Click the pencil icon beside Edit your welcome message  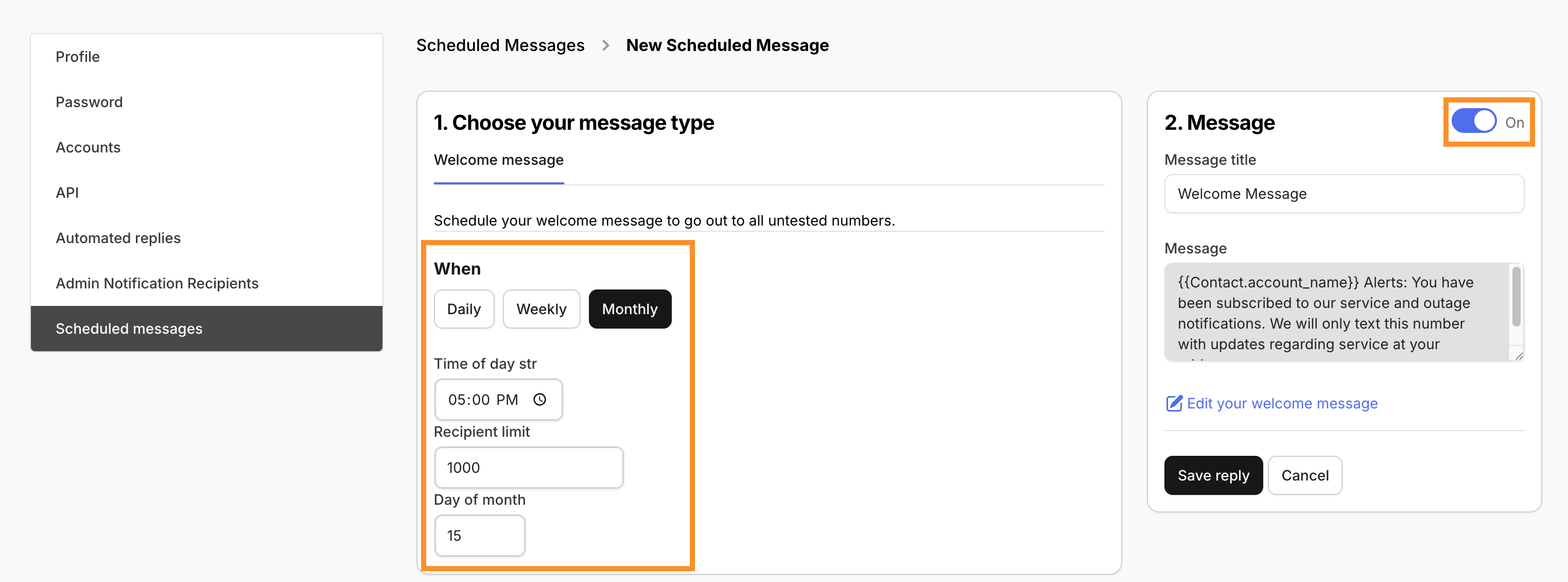pyautogui.click(x=1174, y=403)
